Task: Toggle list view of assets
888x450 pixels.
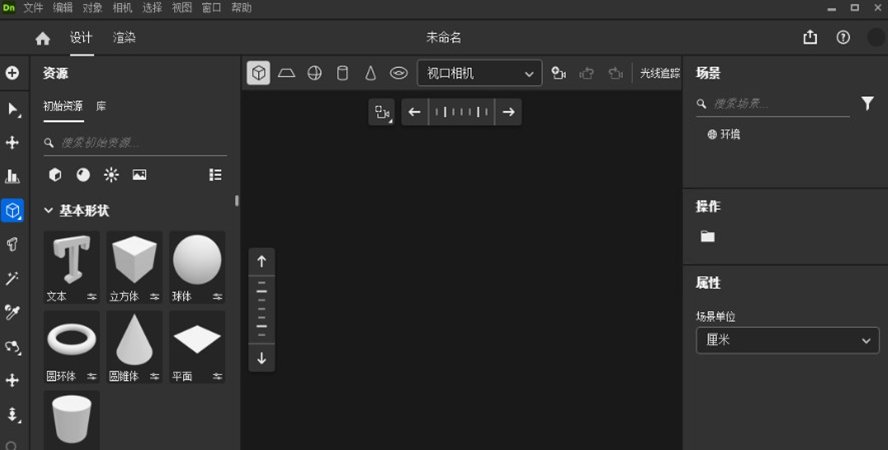Action: [215, 175]
